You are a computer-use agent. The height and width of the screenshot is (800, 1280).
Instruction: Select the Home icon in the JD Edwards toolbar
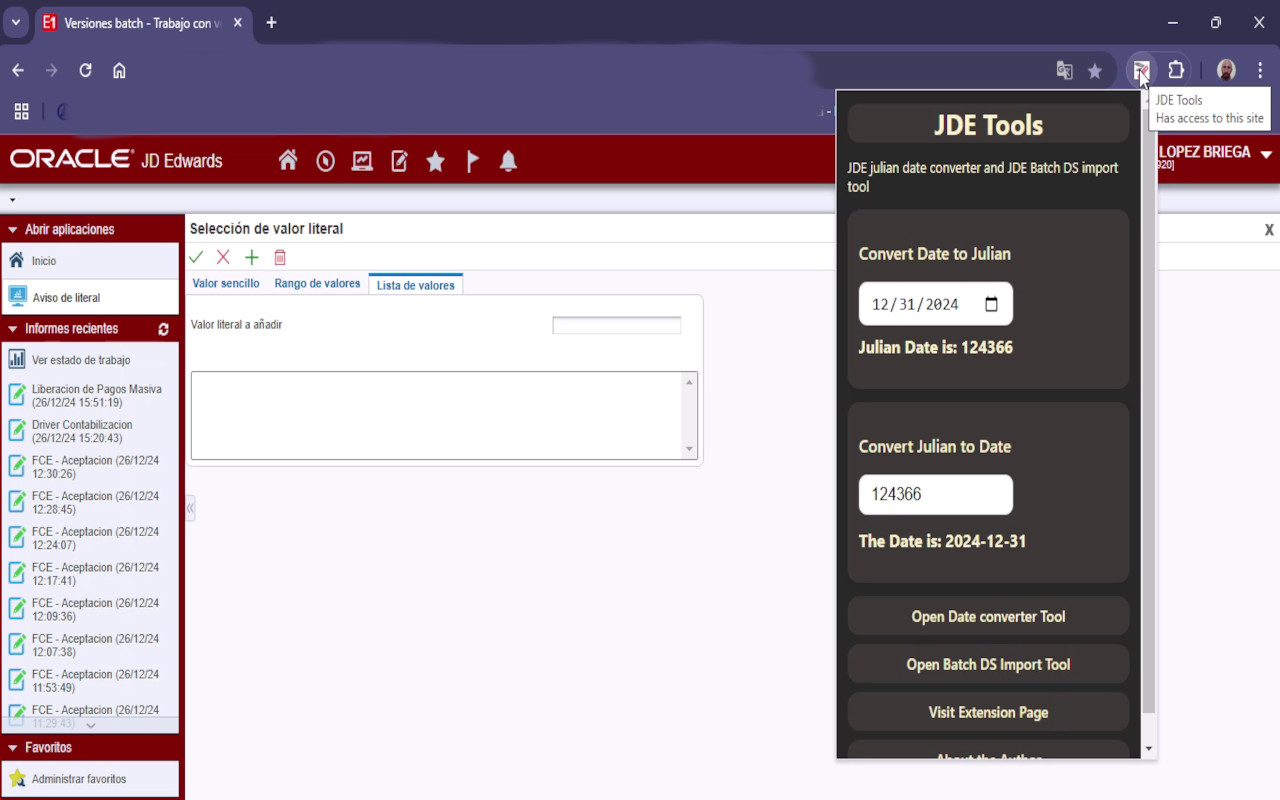[287, 160]
